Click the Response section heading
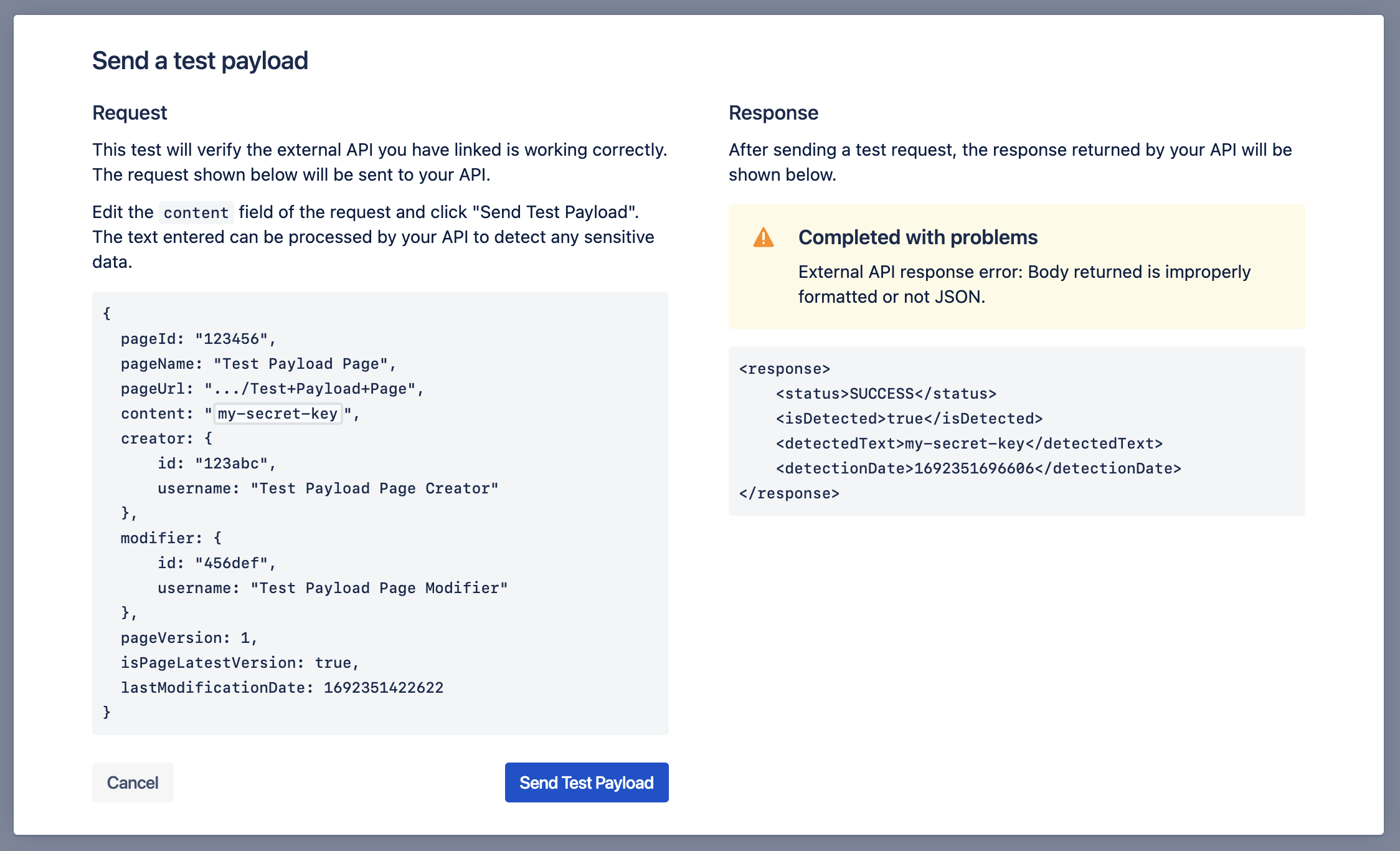The image size is (1400, 851). tap(773, 113)
